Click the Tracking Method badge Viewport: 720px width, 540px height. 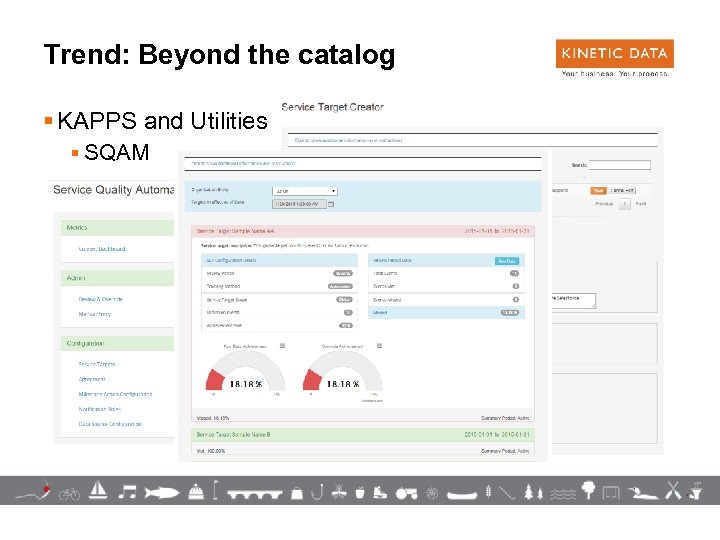340,286
